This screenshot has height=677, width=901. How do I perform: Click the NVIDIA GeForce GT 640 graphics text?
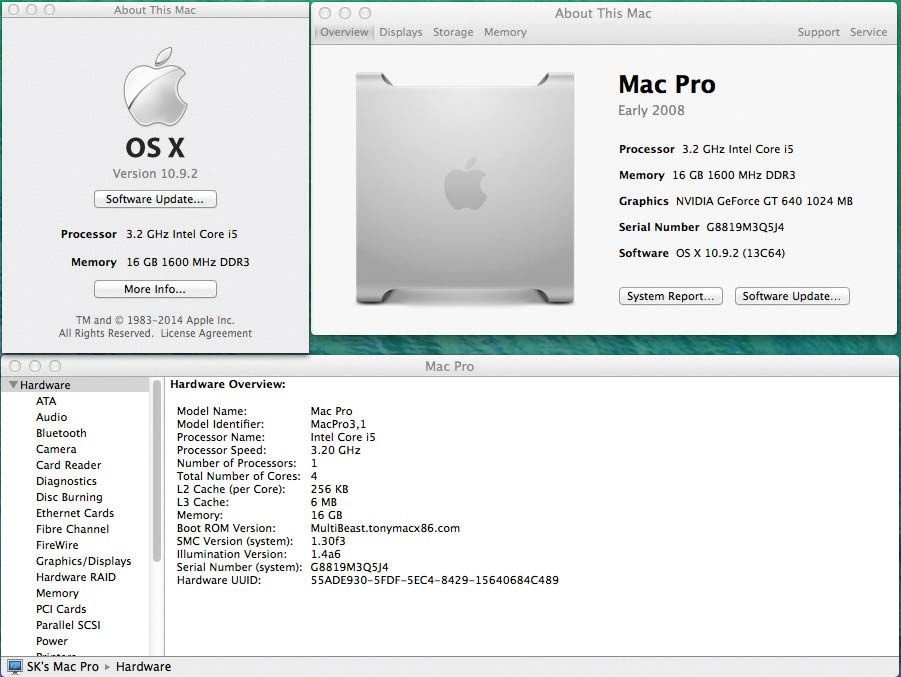[x=764, y=201]
